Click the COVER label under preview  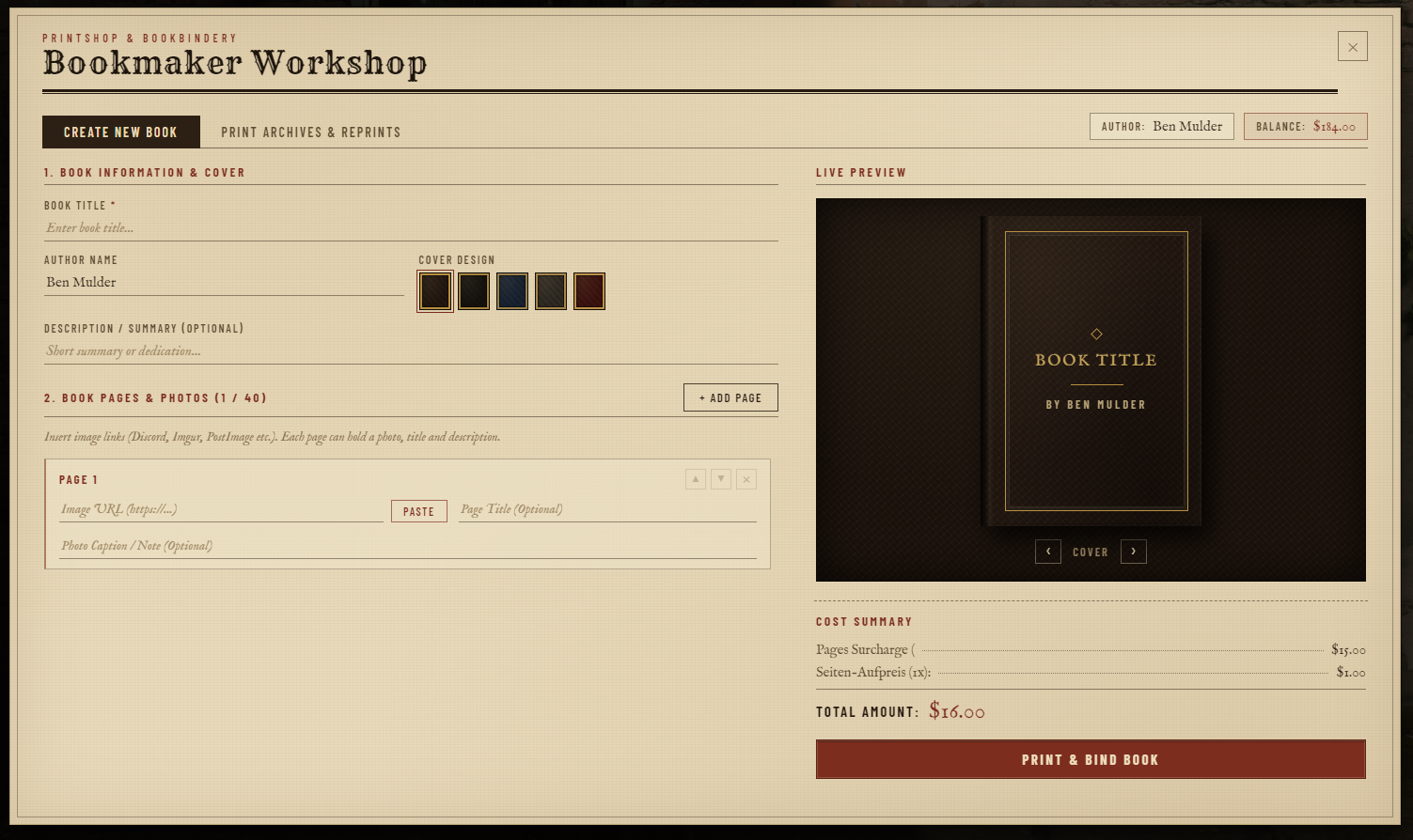(x=1091, y=552)
